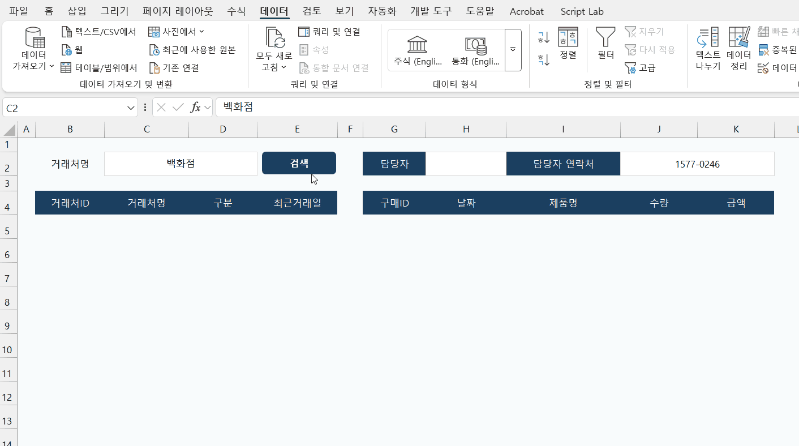Open the Name Box dropdown arrow
799x446 pixels.
(130, 108)
